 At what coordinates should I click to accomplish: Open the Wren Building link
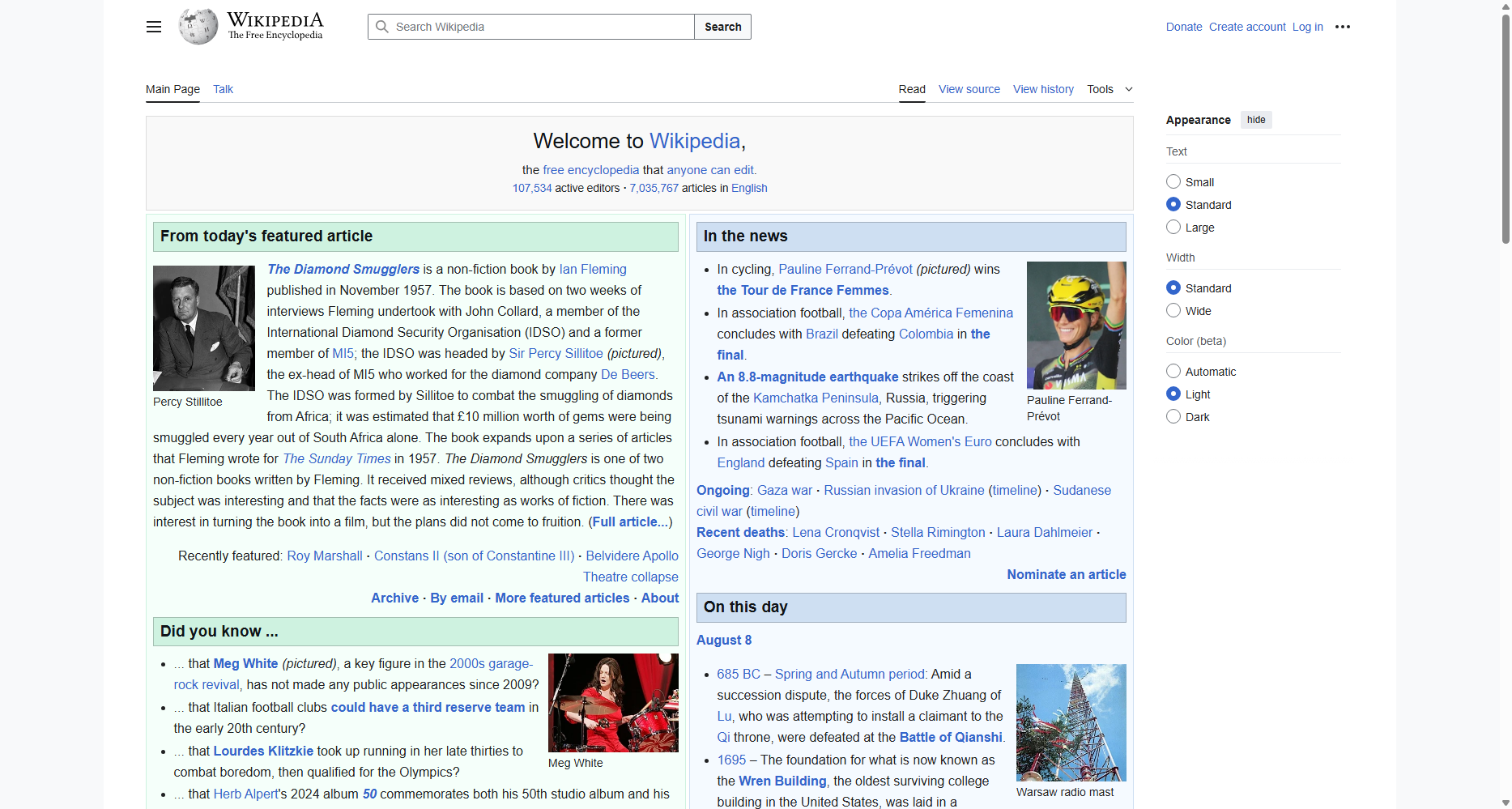point(782,781)
